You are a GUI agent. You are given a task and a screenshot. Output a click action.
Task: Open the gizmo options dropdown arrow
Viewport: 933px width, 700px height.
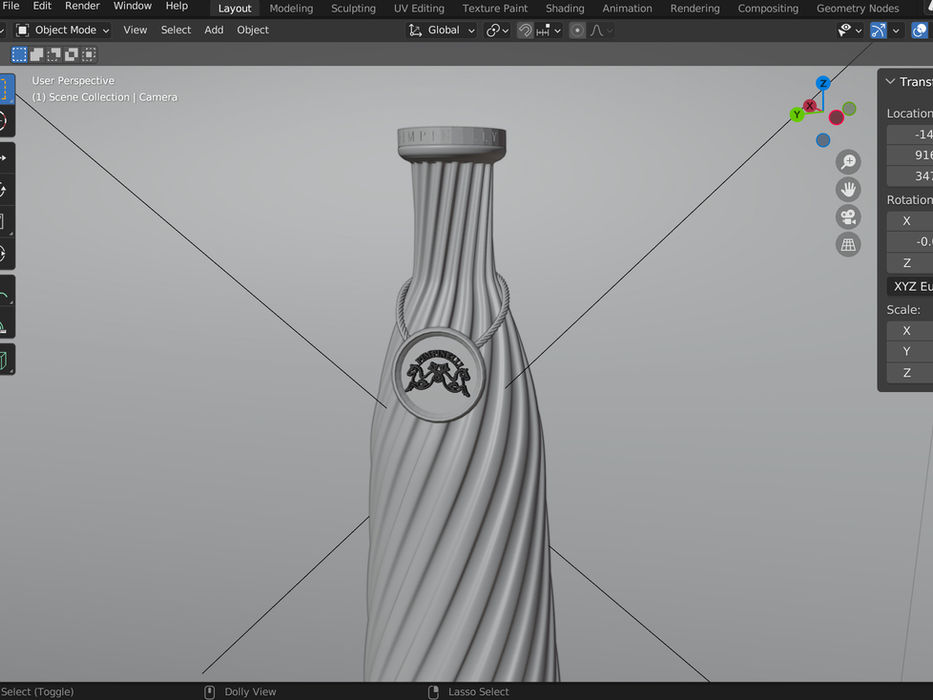pos(896,30)
